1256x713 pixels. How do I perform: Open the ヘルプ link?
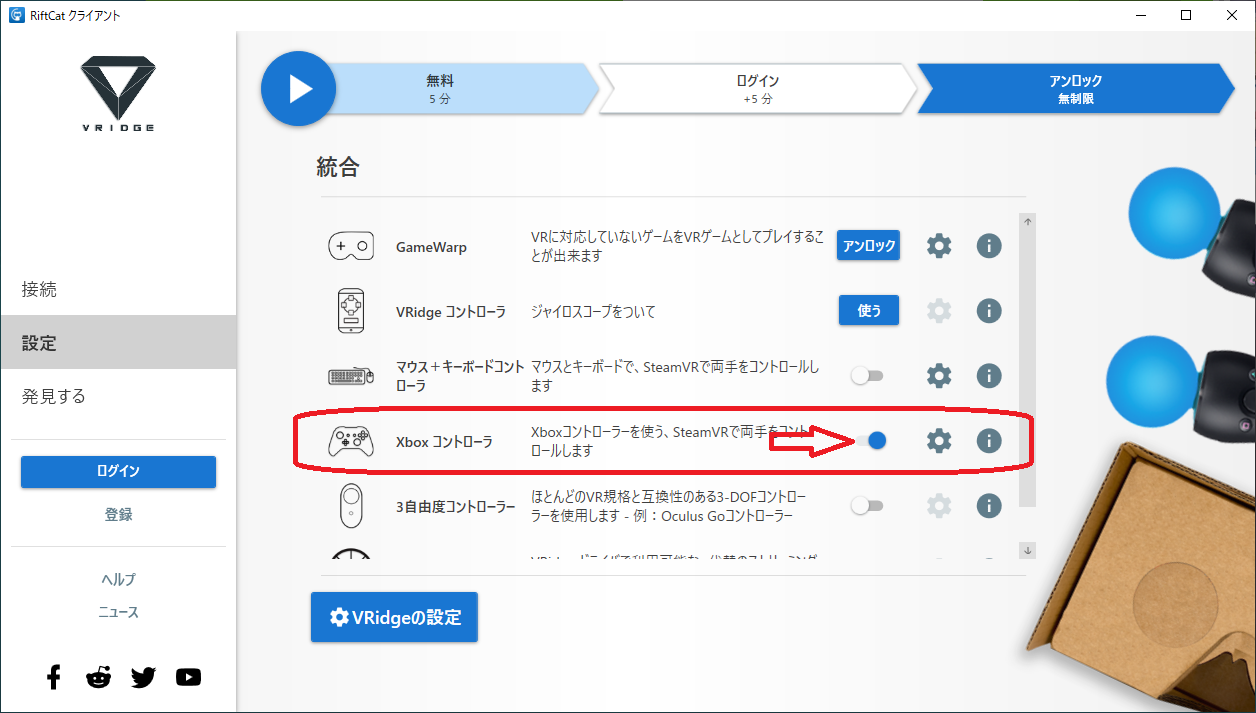118,579
